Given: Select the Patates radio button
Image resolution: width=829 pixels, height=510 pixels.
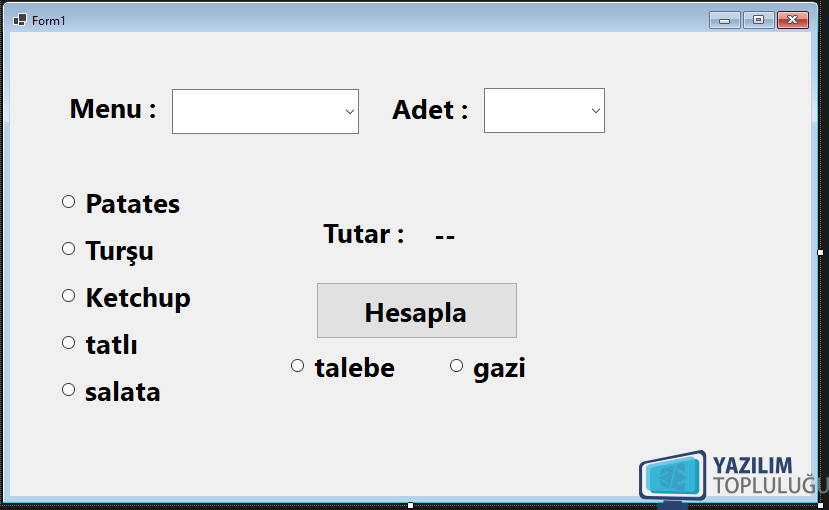Looking at the screenshot, I should (x=68, y=201).
